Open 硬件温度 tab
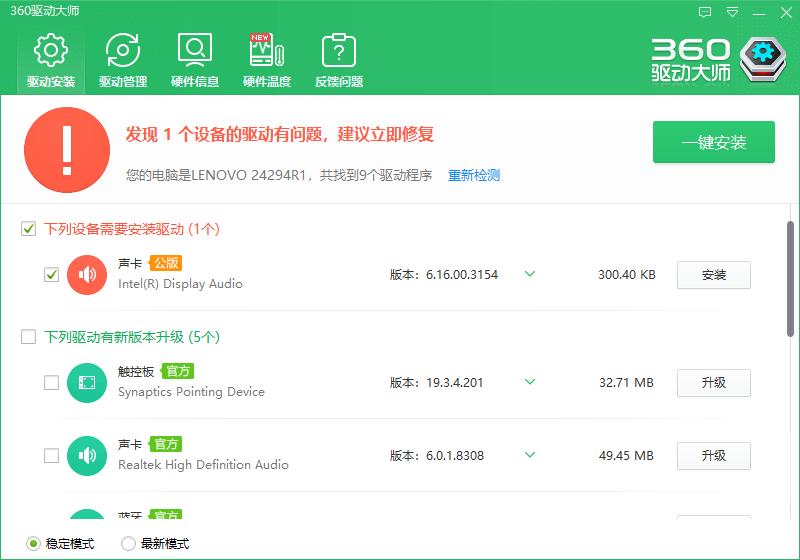This screenshot has height=560, width=800. (267, 60)
